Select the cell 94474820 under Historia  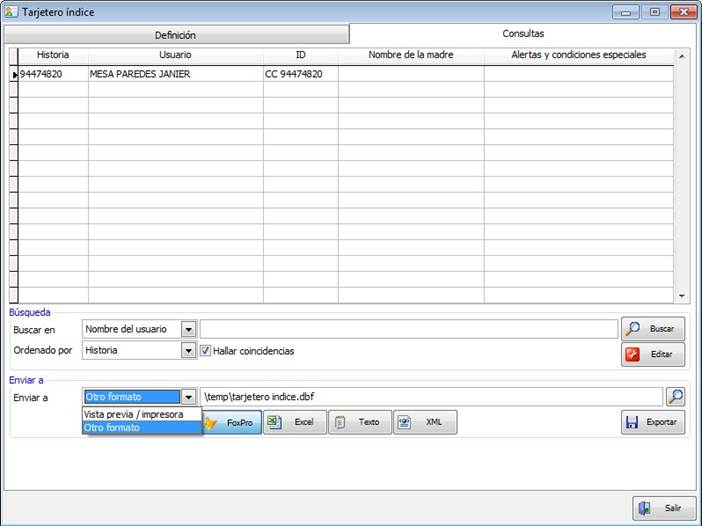tap(53, 74)
